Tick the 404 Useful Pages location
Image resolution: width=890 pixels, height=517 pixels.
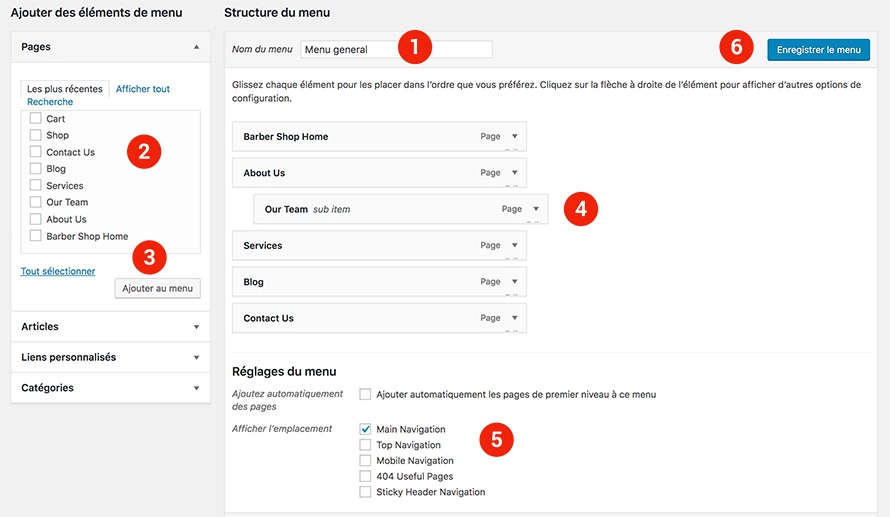tap(365, 476)
